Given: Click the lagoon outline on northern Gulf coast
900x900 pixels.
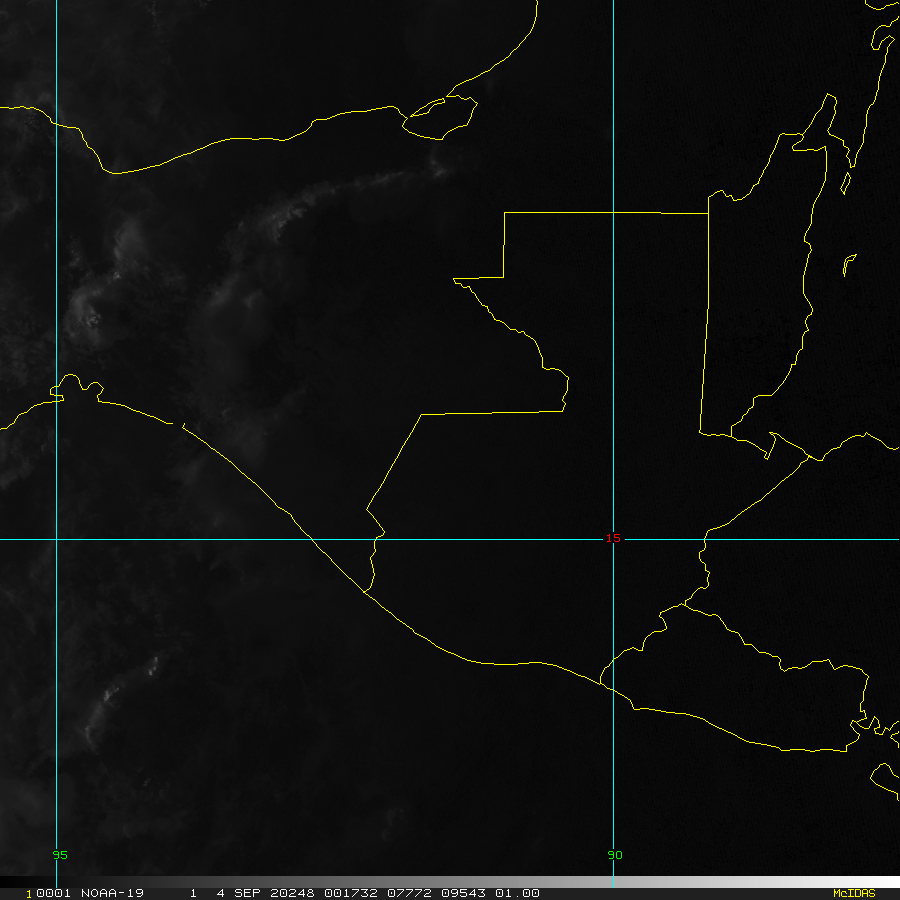Looking at the screenshot, I should [440, 118].
